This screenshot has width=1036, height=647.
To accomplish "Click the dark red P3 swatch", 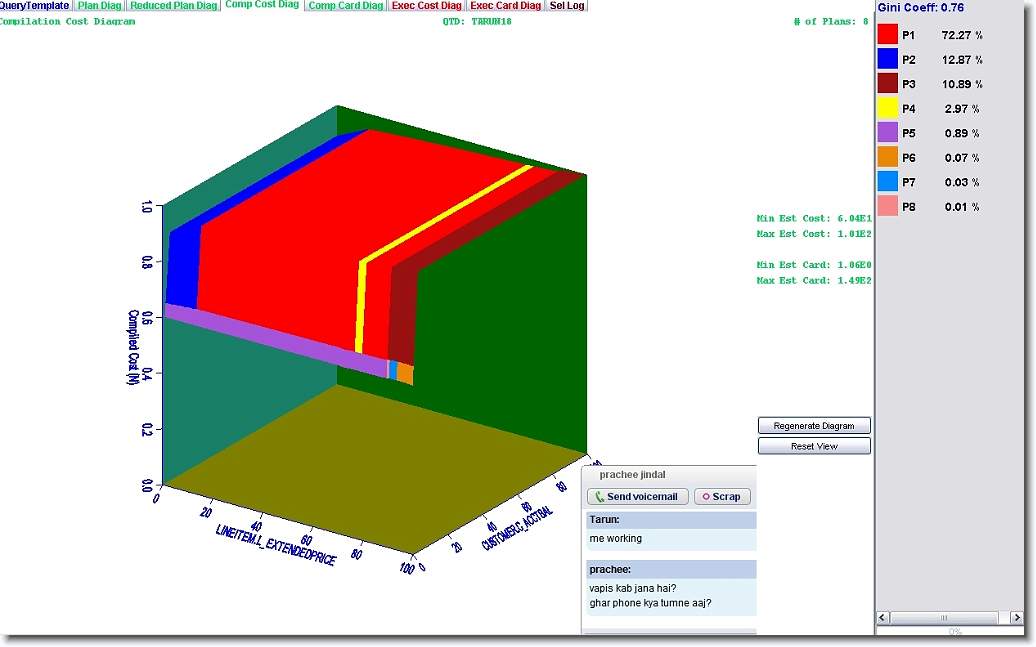I will [x=887, y=84].
